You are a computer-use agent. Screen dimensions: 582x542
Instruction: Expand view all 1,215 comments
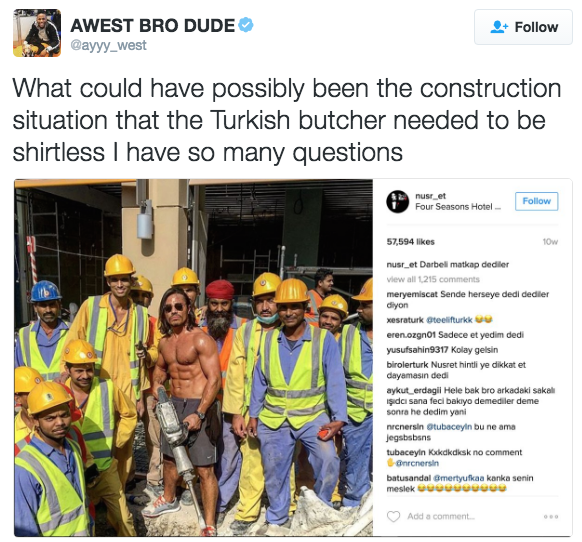433,279
